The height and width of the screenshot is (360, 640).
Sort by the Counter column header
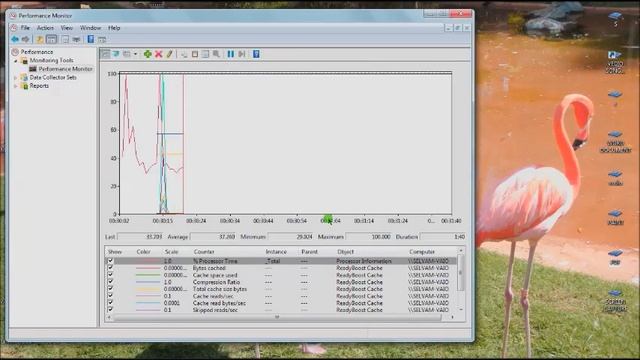[x=204, y=252]
